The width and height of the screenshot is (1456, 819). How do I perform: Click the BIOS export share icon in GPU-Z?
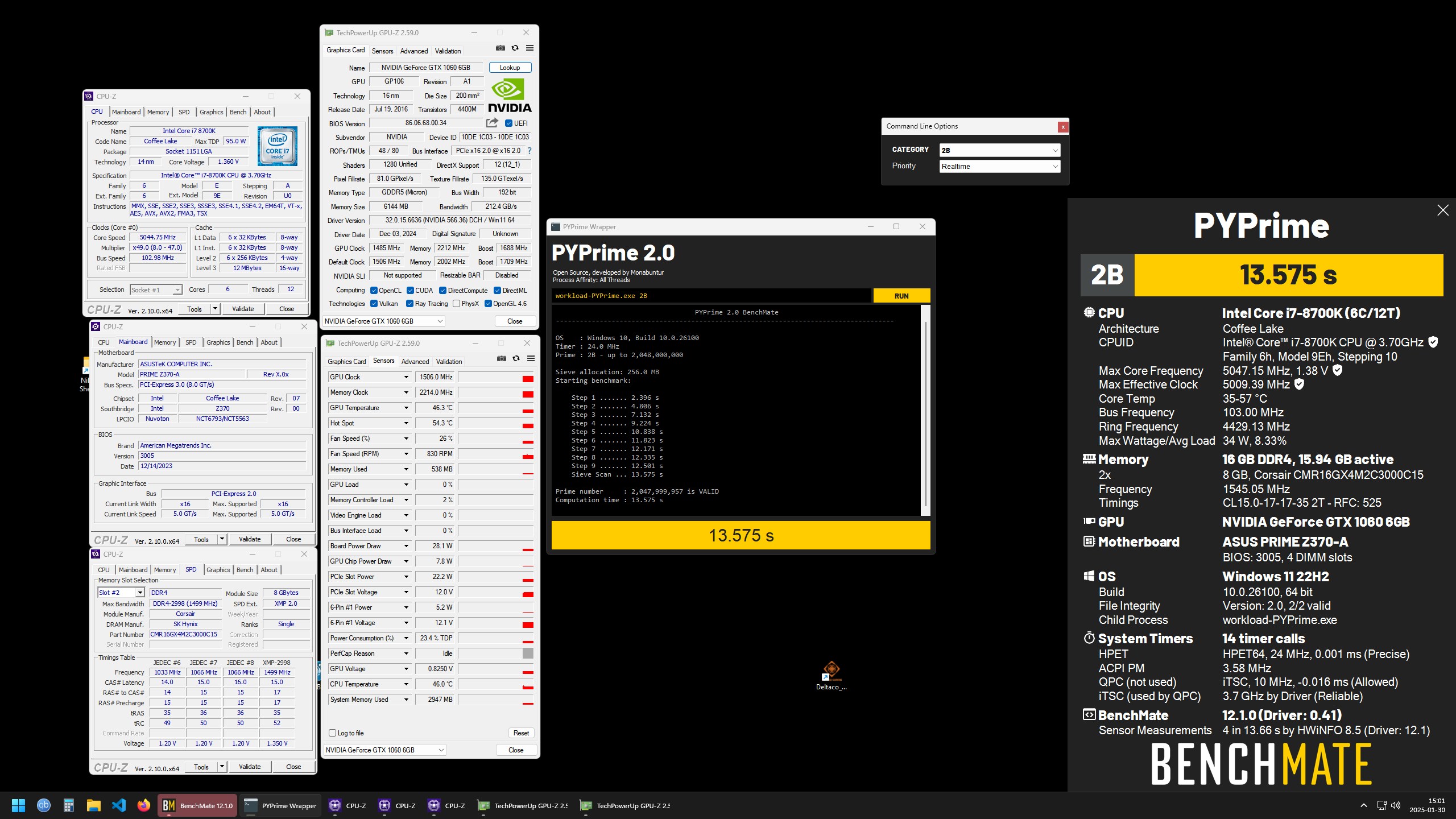493,123
